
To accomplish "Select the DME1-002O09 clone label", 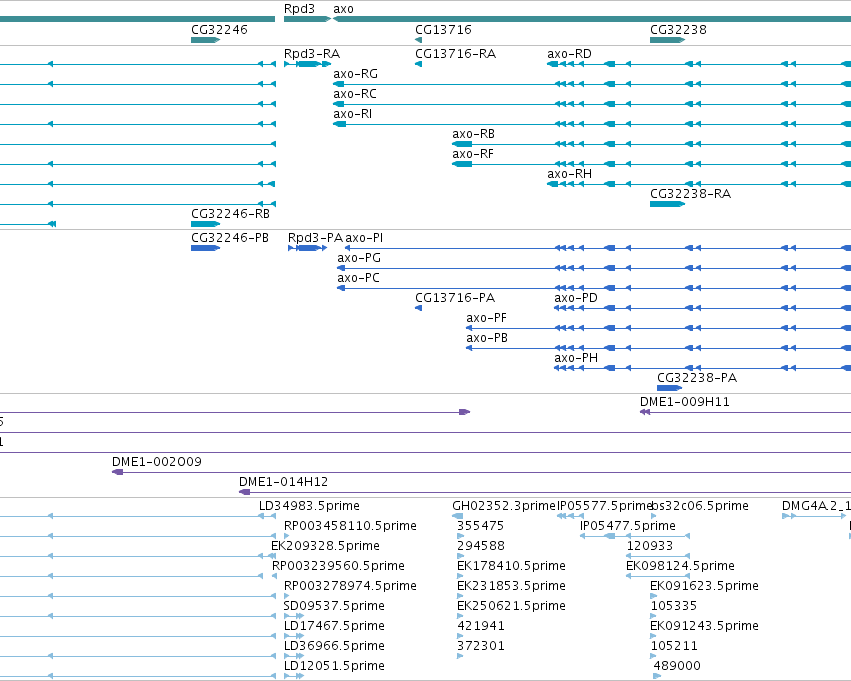I will tap(157, 462).
